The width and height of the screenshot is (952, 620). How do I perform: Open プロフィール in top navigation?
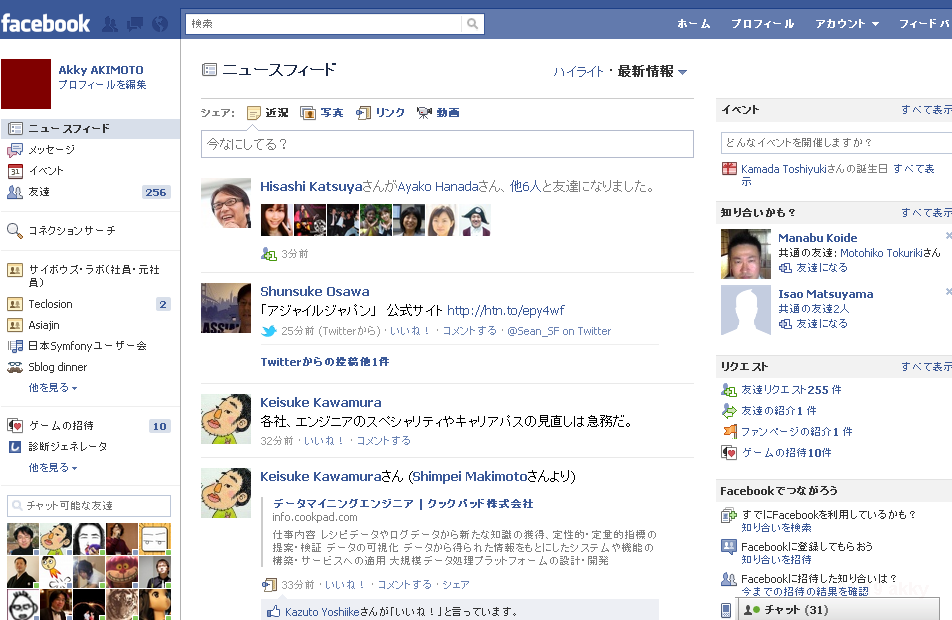pyautogui.click(x=762, y=23)
